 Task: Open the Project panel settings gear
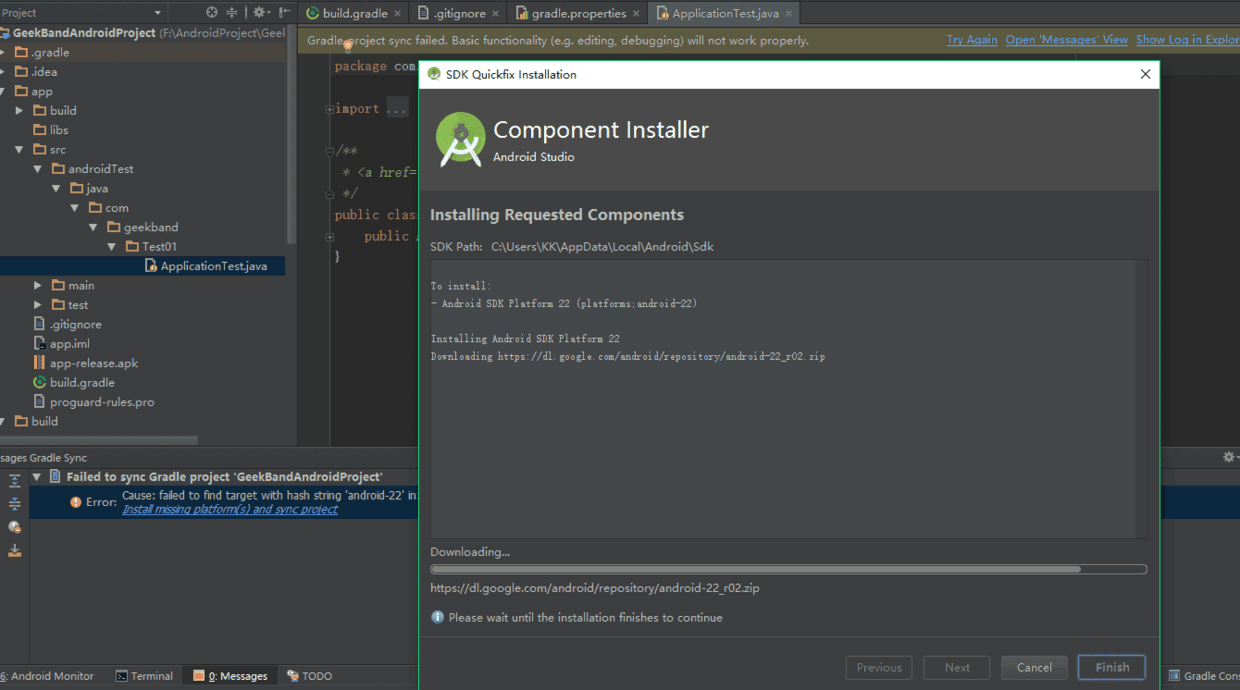(260, 13)
